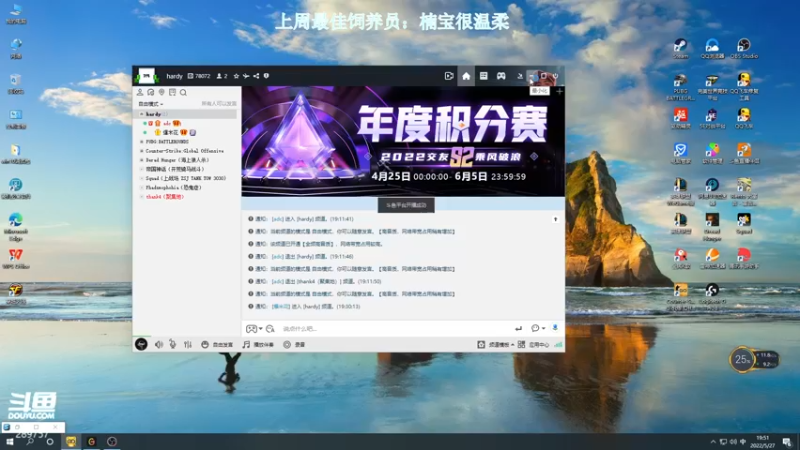The height and width of the screenshot is (450, 800).
Task: Open the audio mixer sliders icon
Action: click(x=188, y=345)
